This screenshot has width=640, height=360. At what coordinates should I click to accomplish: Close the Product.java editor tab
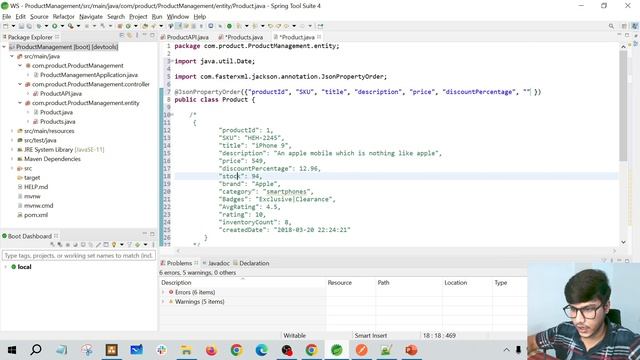point(319,37)
